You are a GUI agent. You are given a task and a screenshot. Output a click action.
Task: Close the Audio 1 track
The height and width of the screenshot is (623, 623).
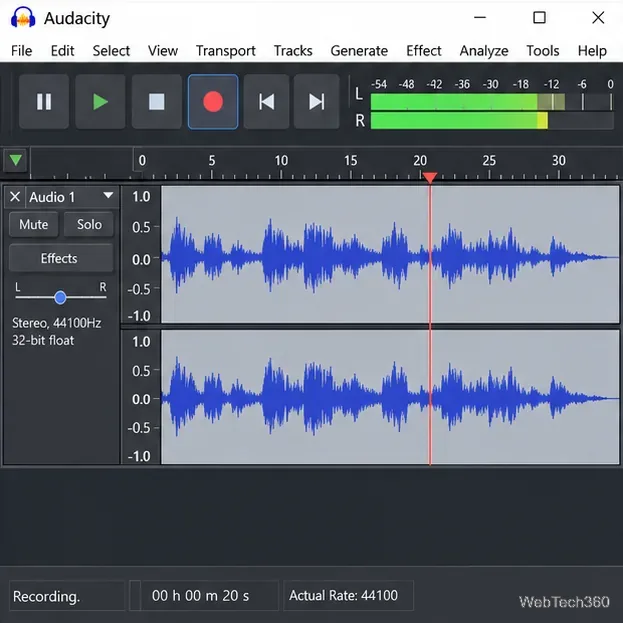coord(15,197)
